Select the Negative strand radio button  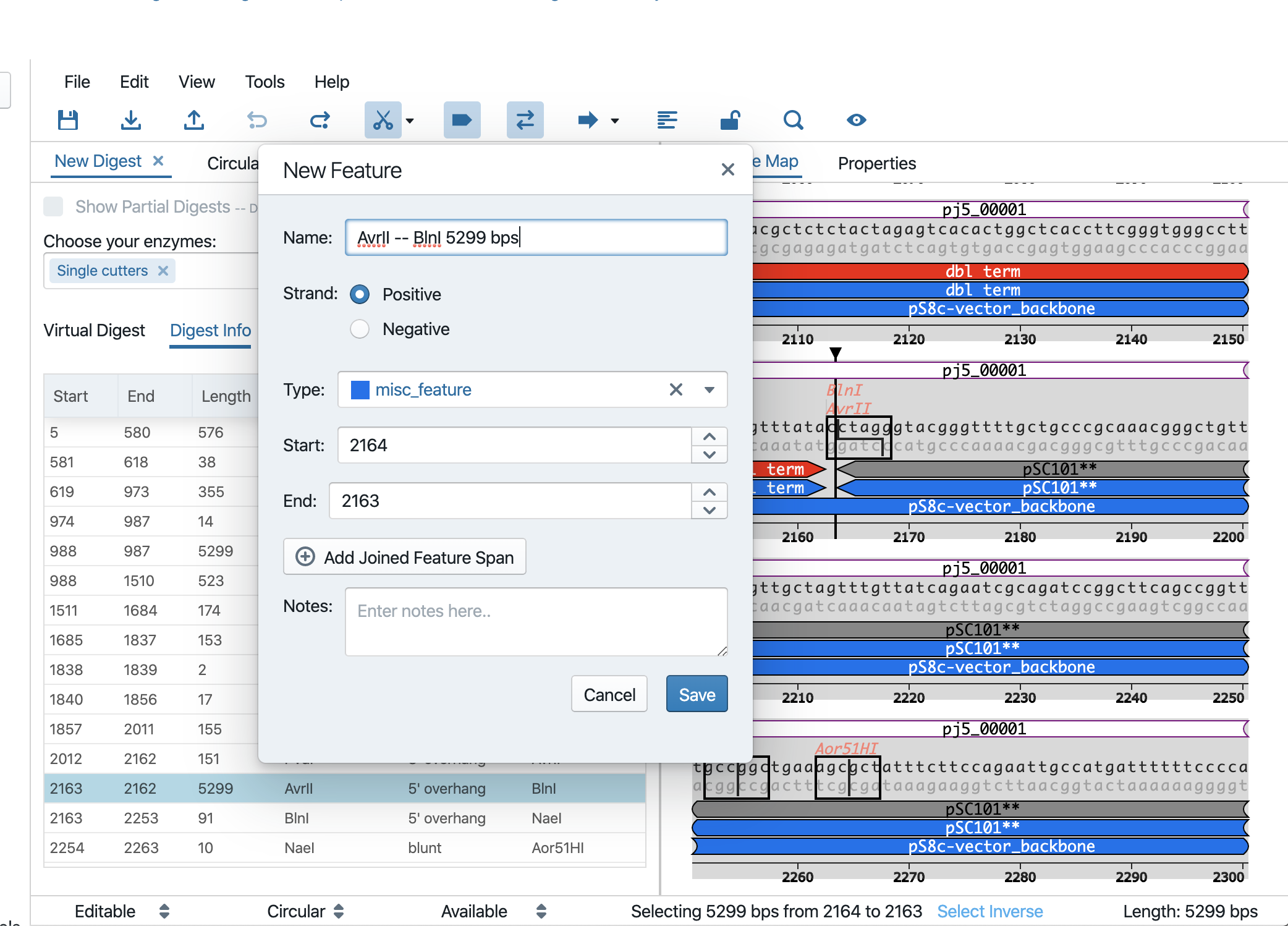pos(360,329)
